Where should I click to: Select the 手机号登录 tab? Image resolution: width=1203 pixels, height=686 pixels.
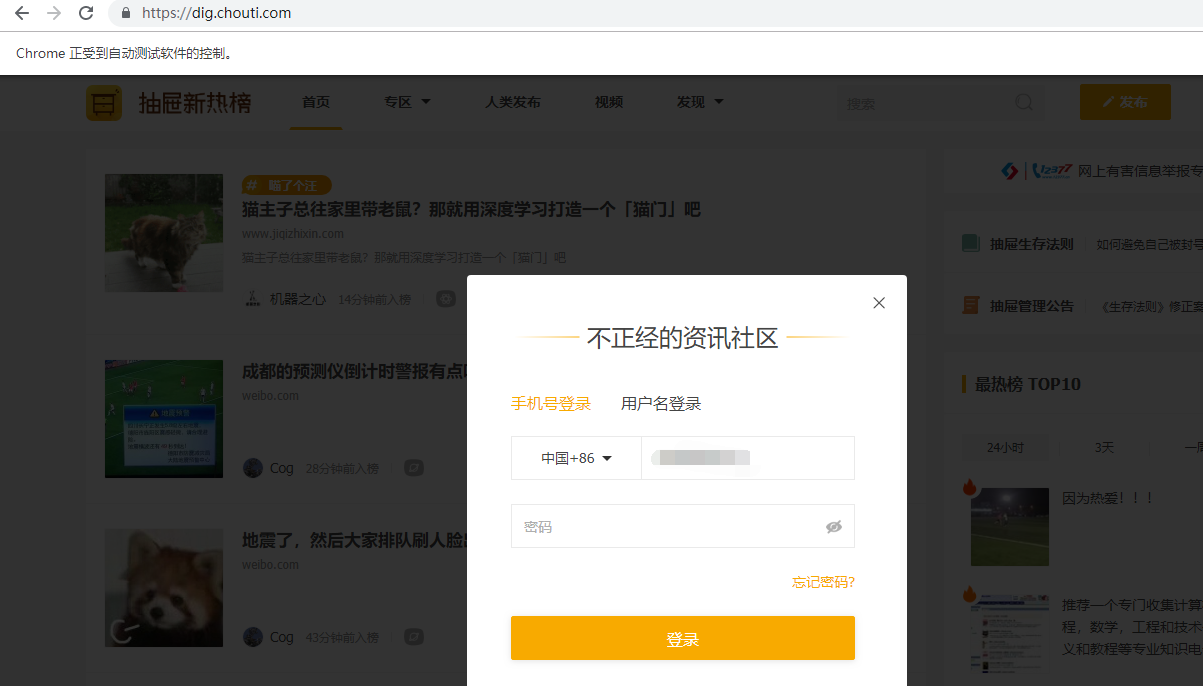551,404
